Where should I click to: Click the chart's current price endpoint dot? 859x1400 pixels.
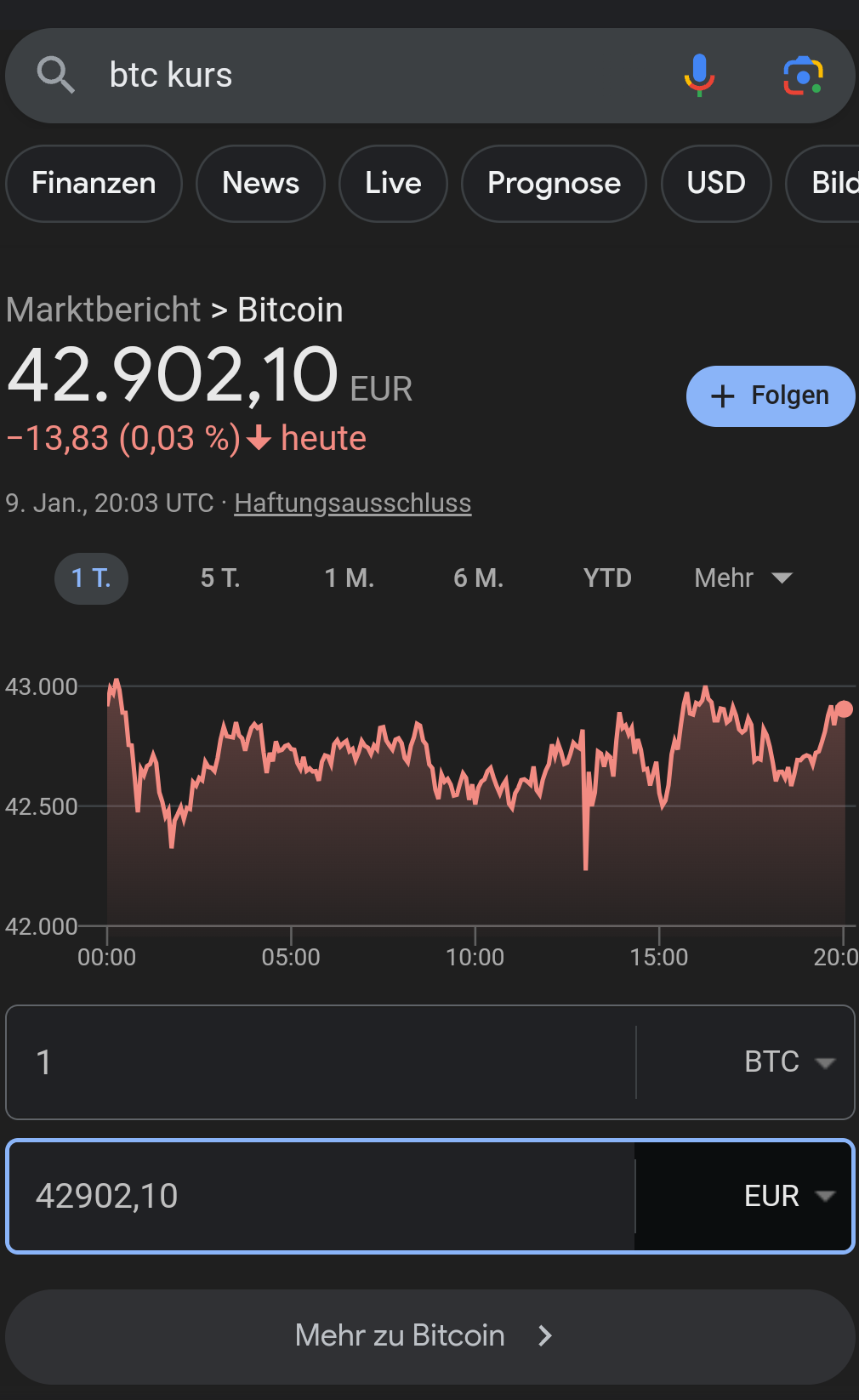(844, 709)
